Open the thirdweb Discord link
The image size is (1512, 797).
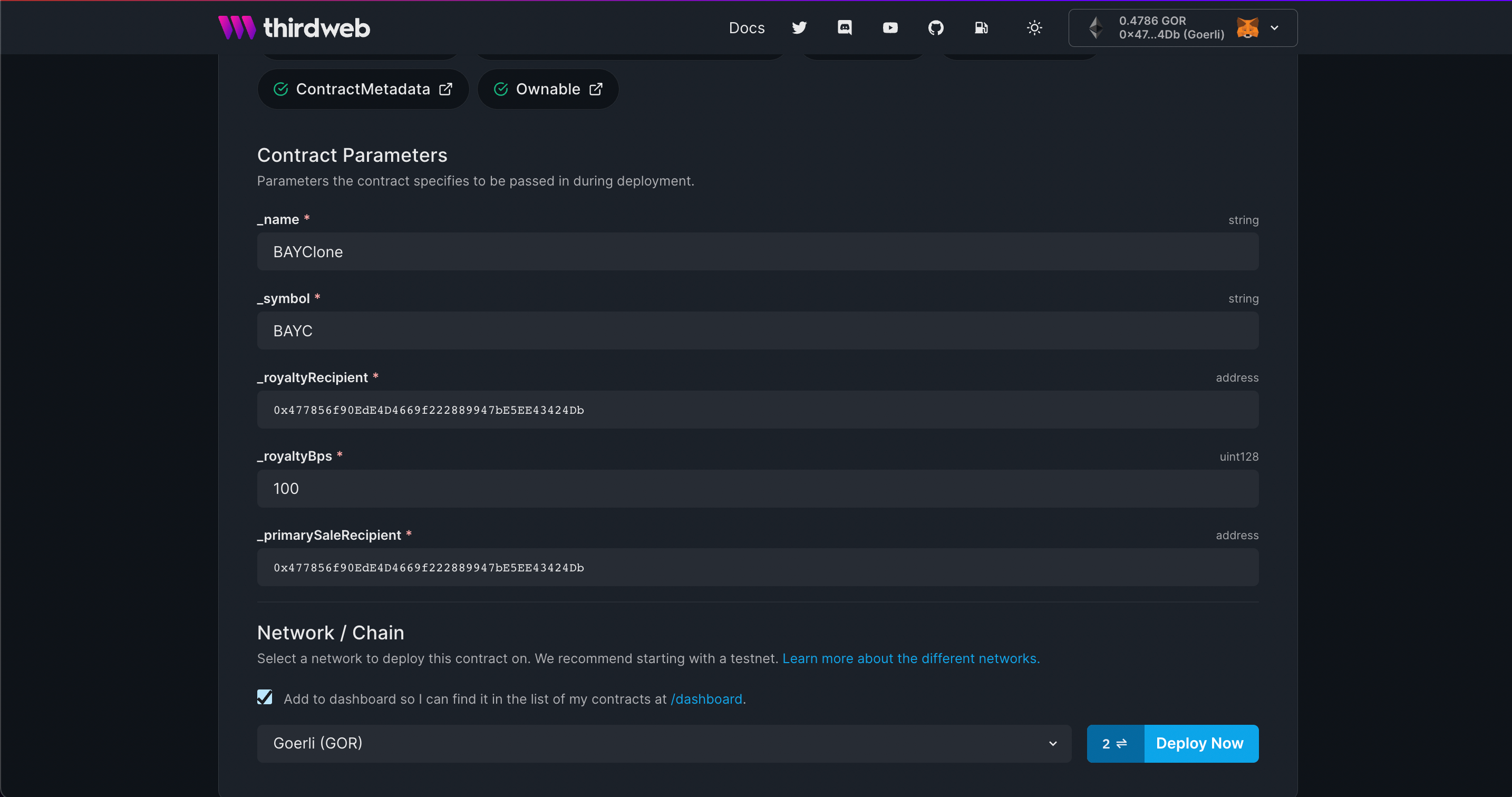pos(845,27)
